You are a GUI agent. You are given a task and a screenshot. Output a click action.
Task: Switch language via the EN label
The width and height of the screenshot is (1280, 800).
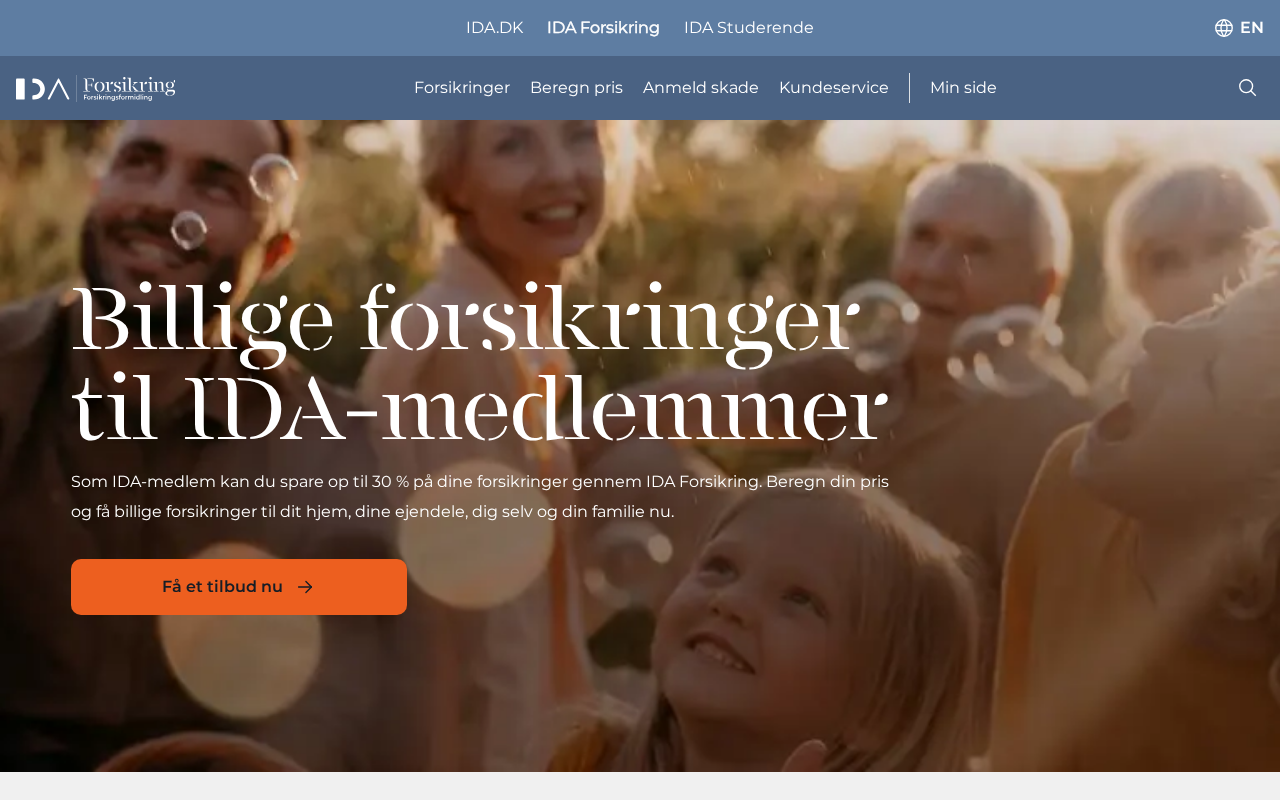click(x=1251, y=28)
